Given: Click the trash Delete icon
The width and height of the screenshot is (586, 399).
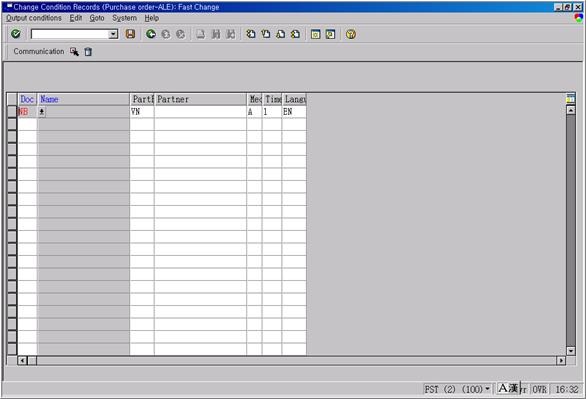Looking at the screenshot, I should click(88, 52).
